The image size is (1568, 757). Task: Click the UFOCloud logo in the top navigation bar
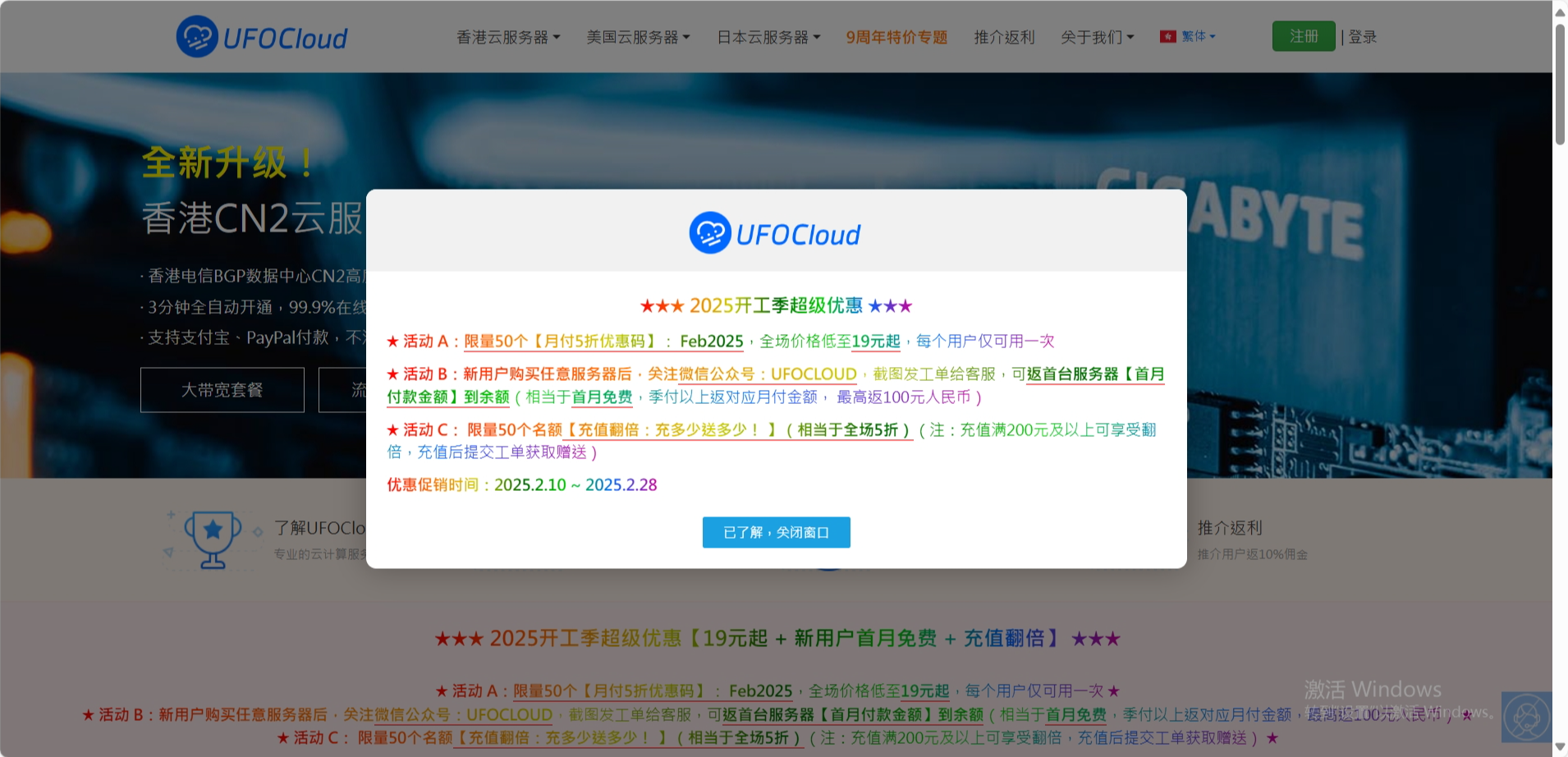(x=261, y=36)
